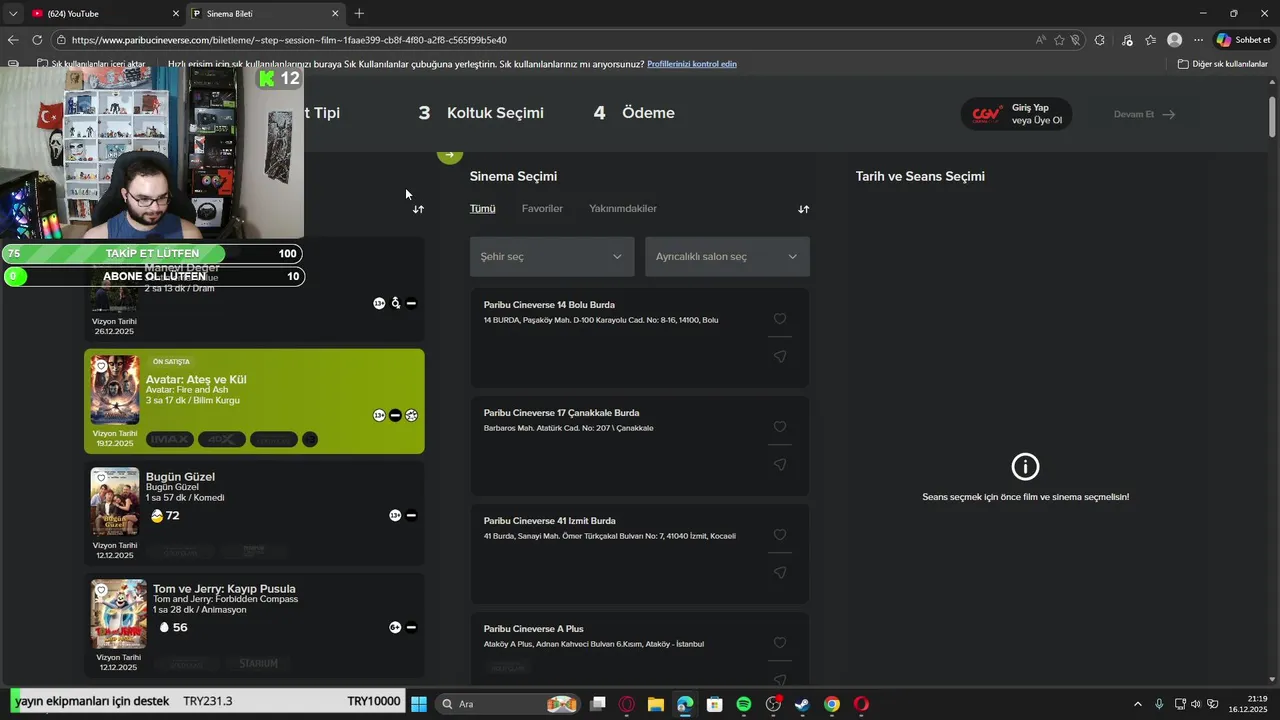Open the favorites list toolbar icon

[x=1150, y=40]
